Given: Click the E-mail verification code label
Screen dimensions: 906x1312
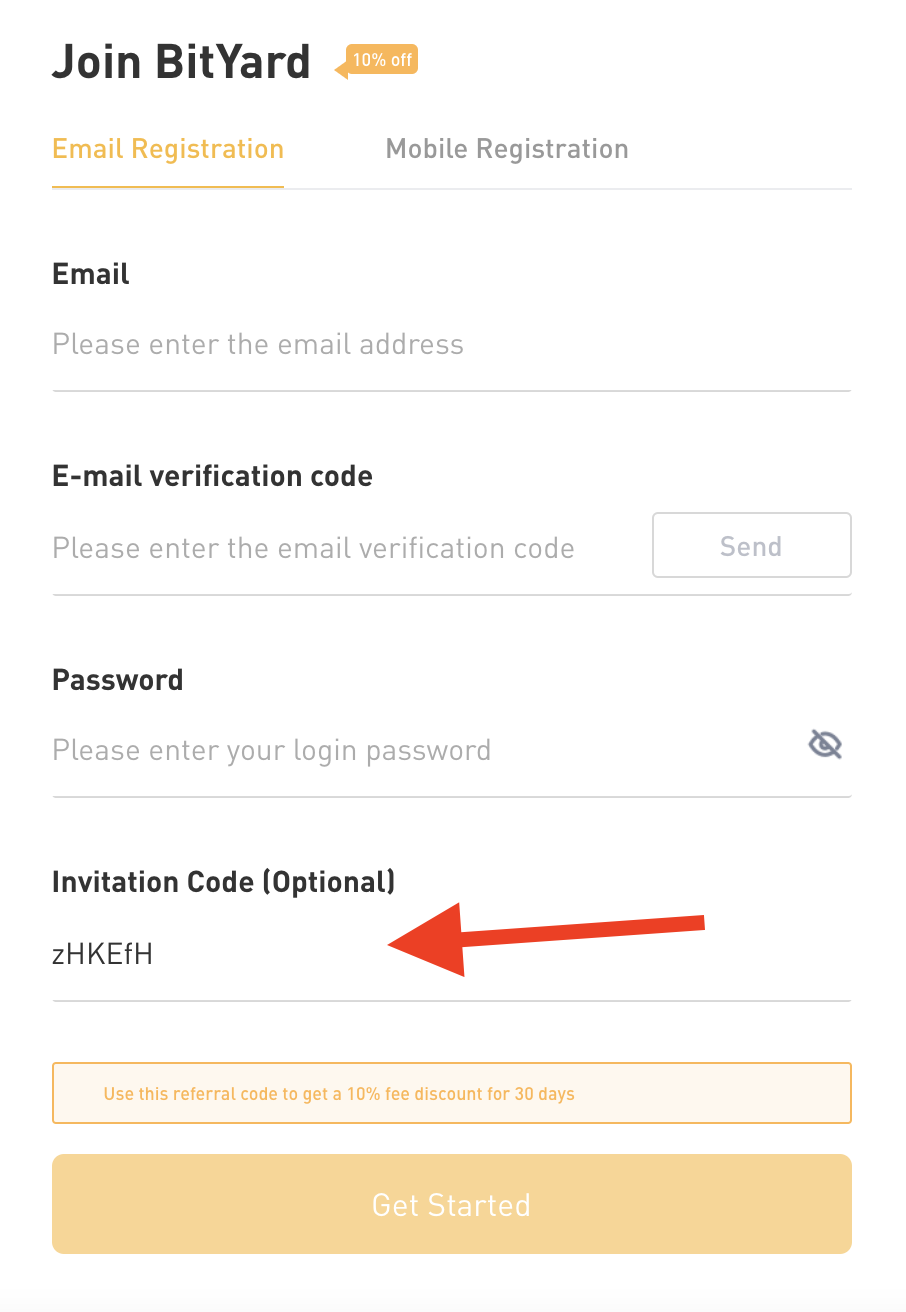Looking at the screenshot, I should pyautogui.click(x=212, y=475).
